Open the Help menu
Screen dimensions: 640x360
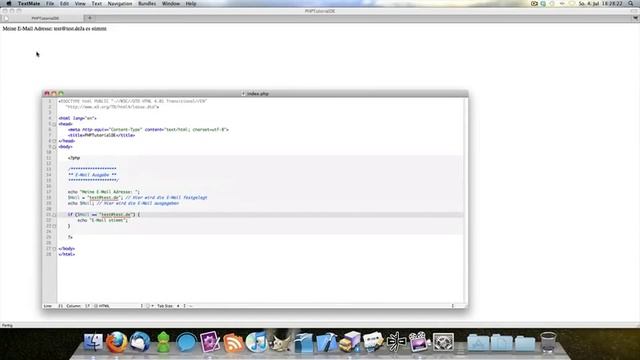coord(191,3)
